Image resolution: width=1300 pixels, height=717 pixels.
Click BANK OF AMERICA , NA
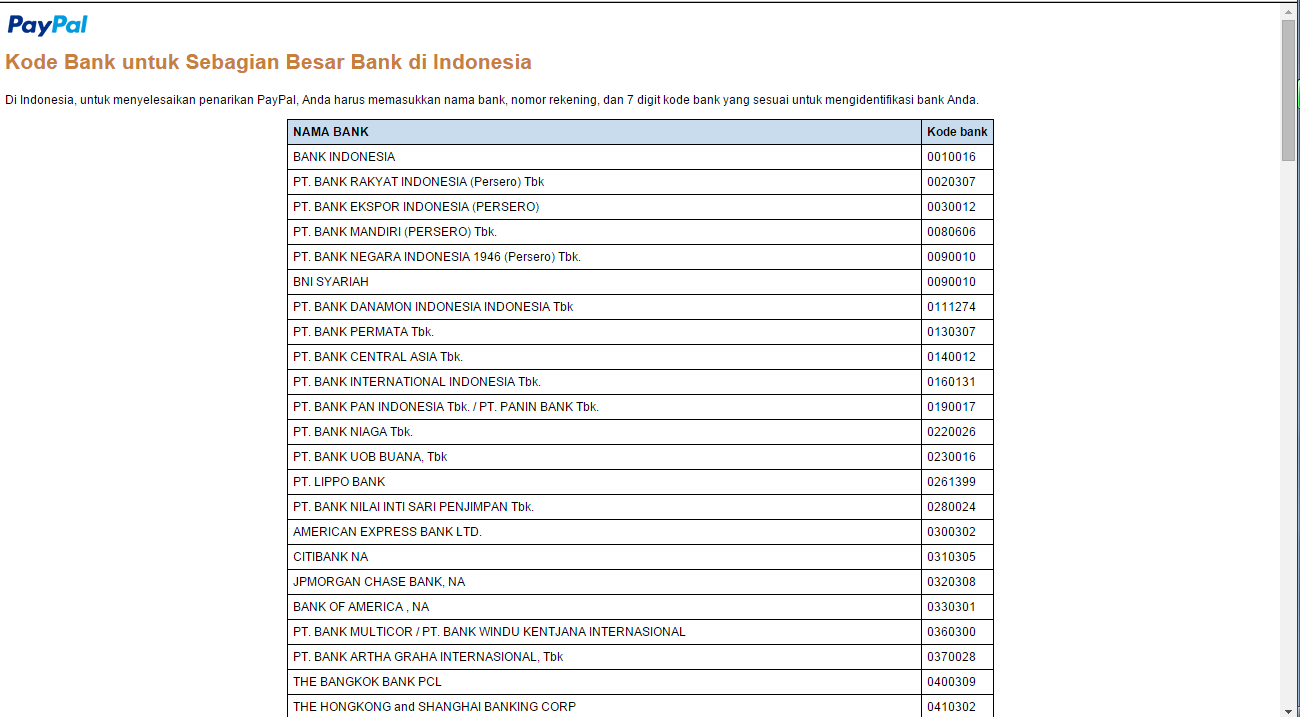tap(361, 607)
